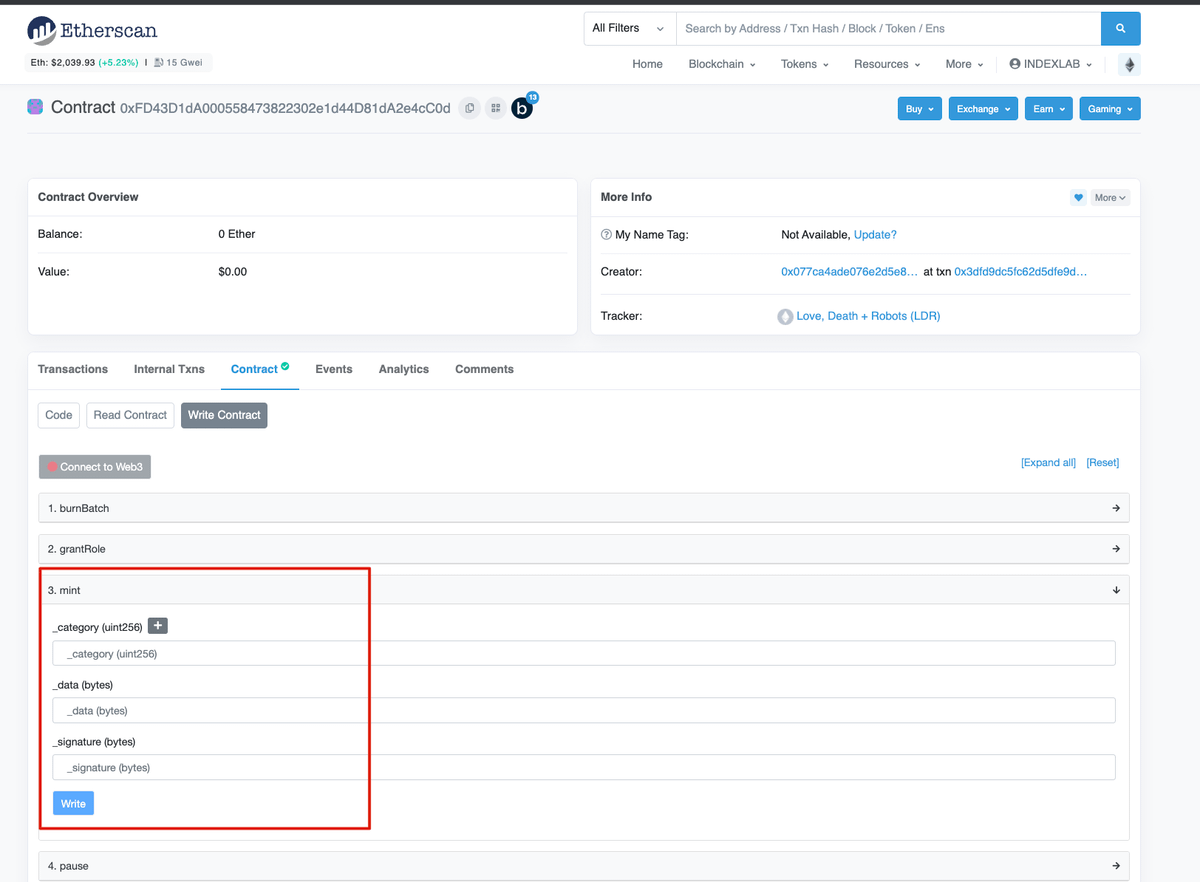This screenshot has height=882, width=1200.
Task: Show the contract address QR code
Action: click(495, 108)
